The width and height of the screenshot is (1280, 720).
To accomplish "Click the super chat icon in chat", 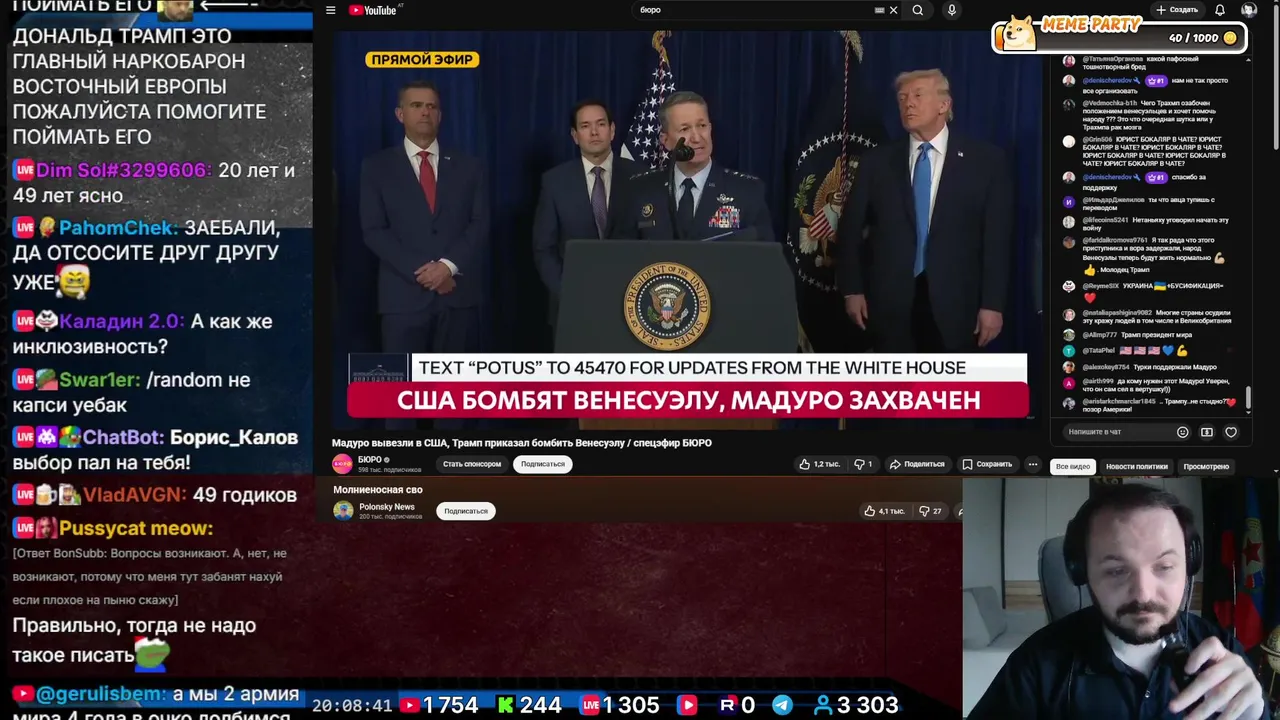I will point(1207,432).
